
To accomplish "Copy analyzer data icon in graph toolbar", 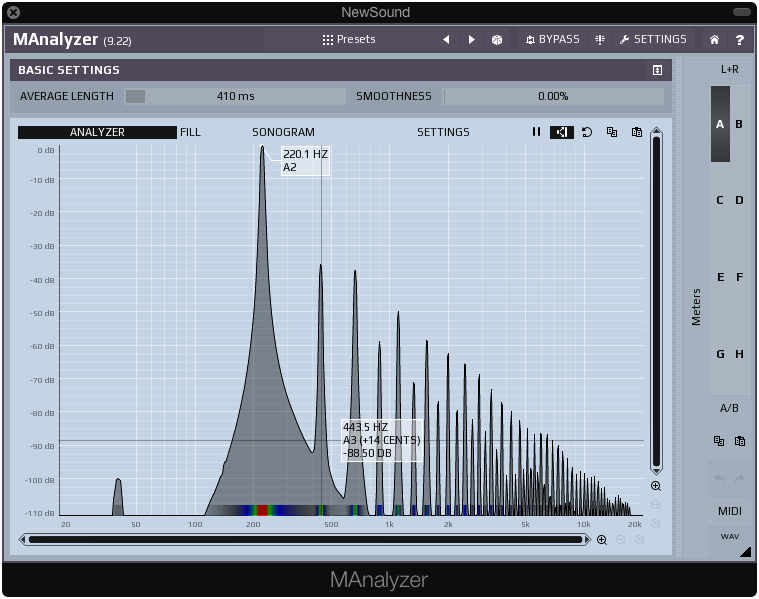I will coord(612,132).
